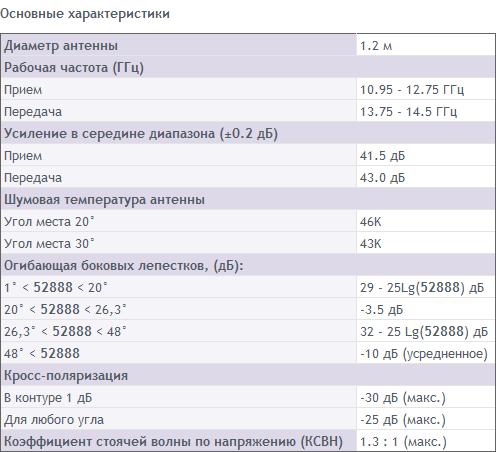This screenshot has width=496, height=452.
Task: Select the 'Кросс-поляризация' section header
Action: [x=66, y=376]
